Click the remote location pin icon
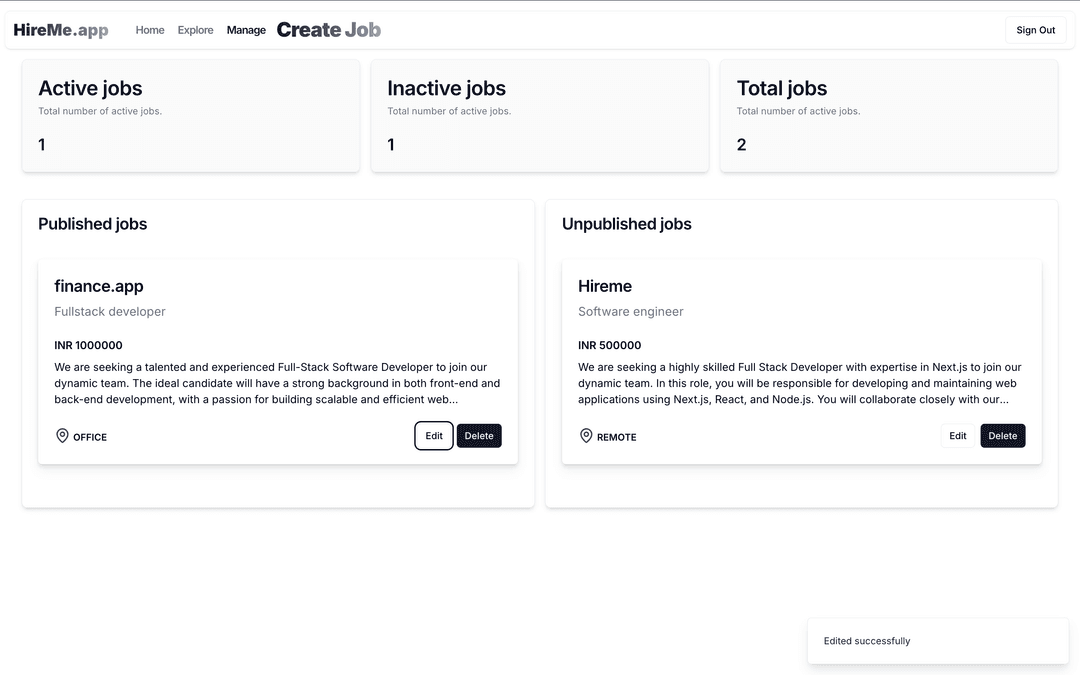Image resolution: width=1080 pixels, height=675 pixels. pos(586,436)
